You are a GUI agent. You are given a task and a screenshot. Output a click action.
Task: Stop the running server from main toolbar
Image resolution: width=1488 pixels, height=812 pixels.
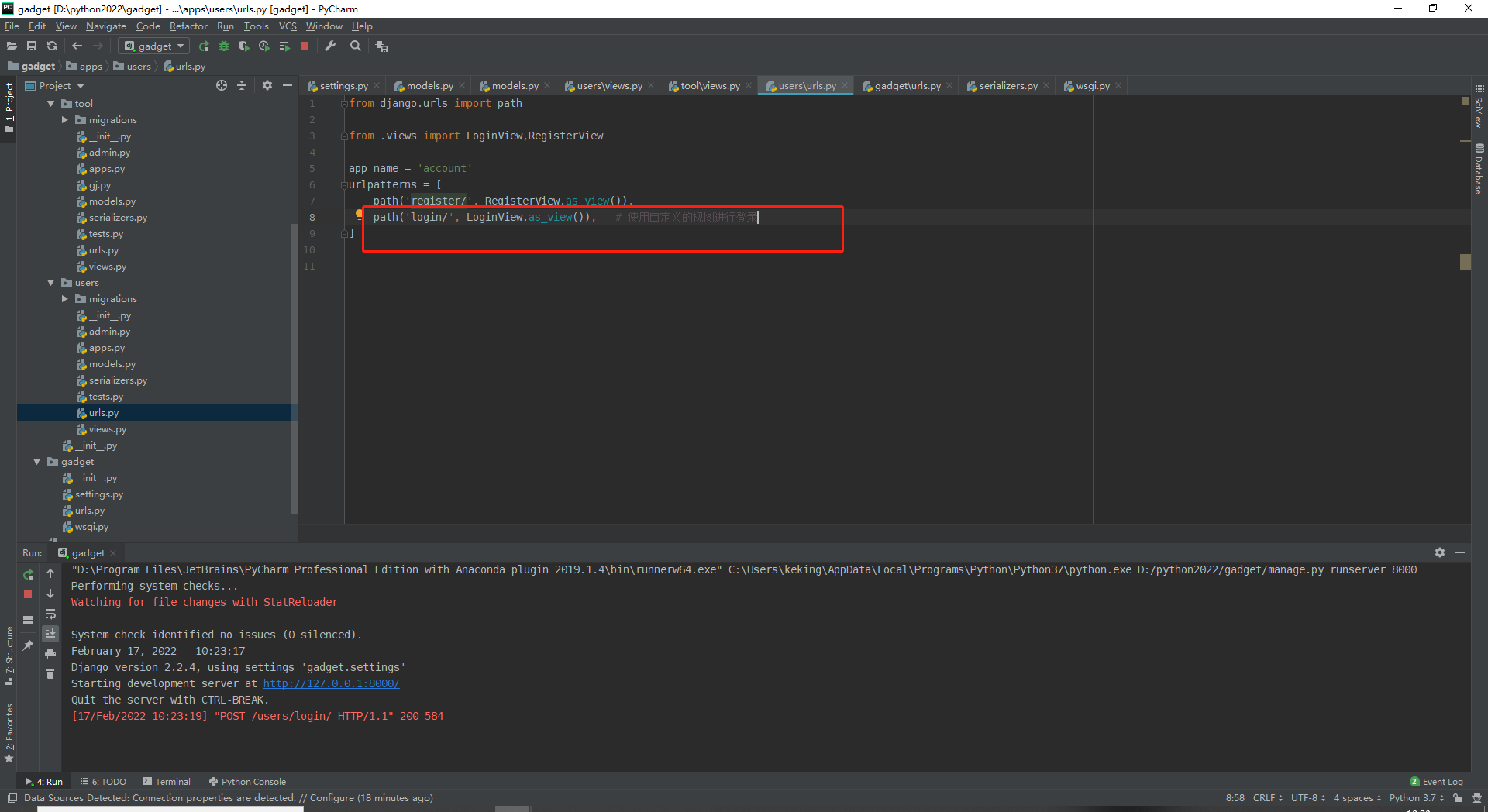(x=305, y=46)
